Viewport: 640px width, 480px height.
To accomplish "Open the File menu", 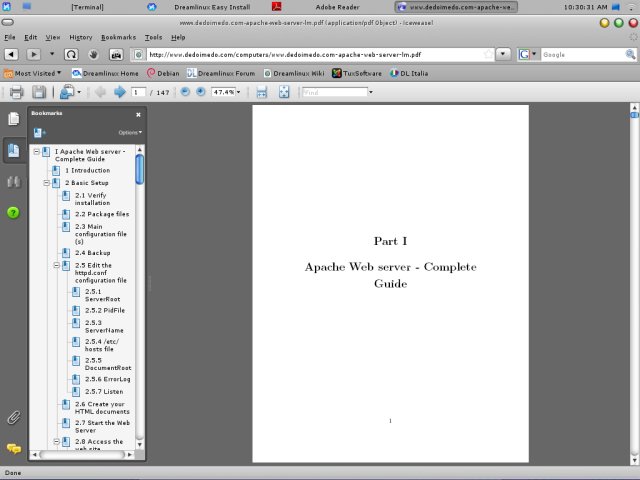I will pos(10,37).
